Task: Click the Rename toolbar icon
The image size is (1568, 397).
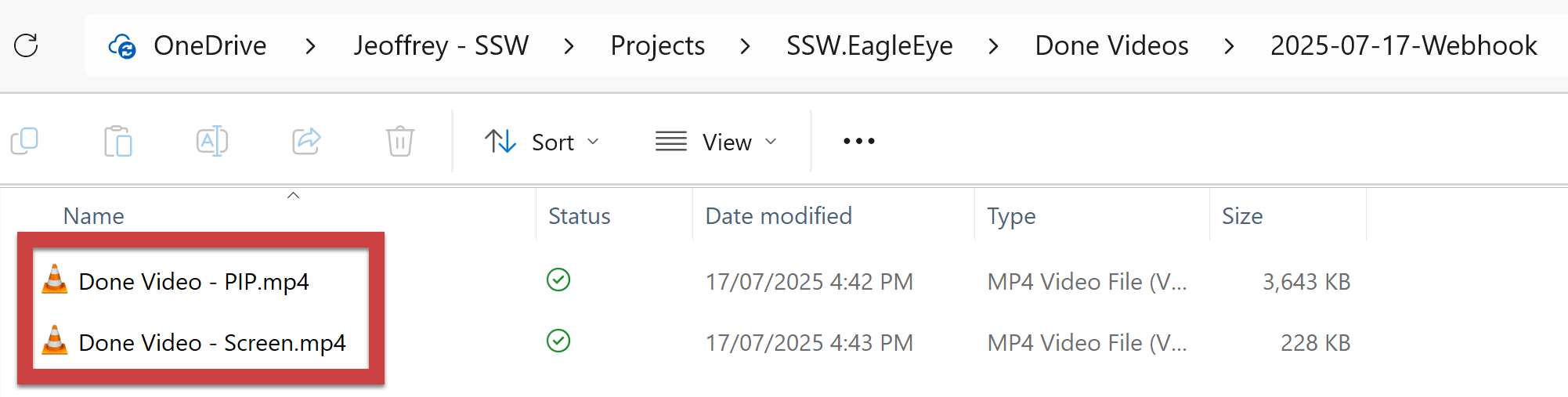Action: (x=212, y=142)
